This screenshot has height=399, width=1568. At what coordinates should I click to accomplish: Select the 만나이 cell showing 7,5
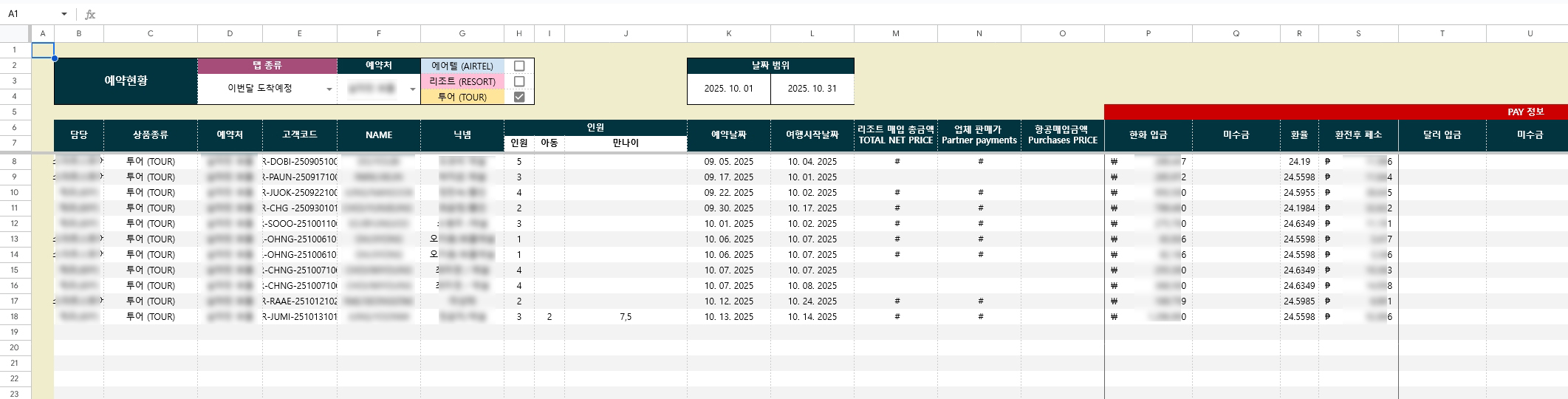coord(626,316)
